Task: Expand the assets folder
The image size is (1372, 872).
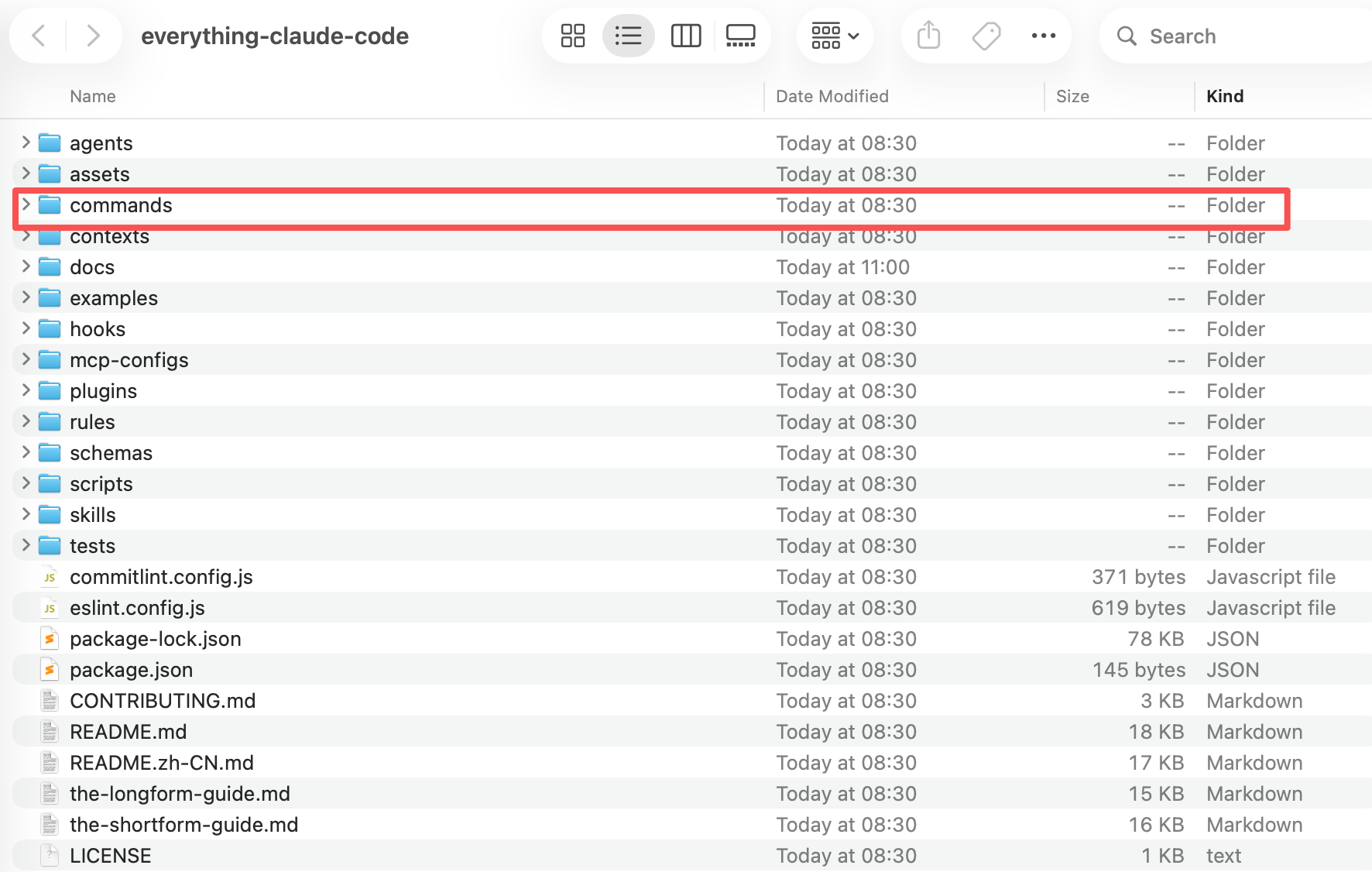Action: click(26, 173)
